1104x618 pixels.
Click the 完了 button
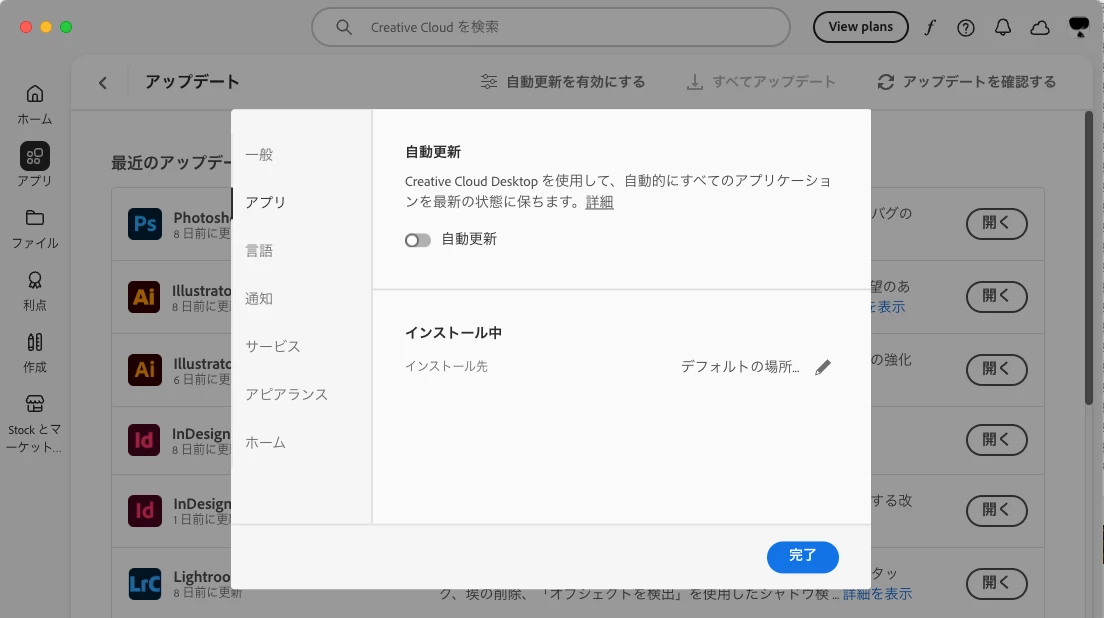[x=803, y=557]
